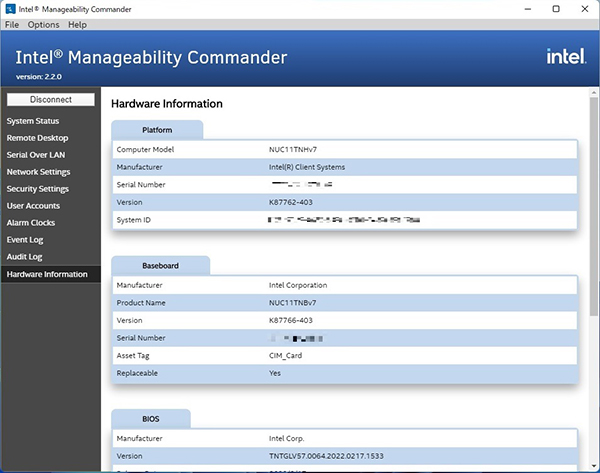Click the Intel Manageability Commander title bar icon

pos(10,8)
